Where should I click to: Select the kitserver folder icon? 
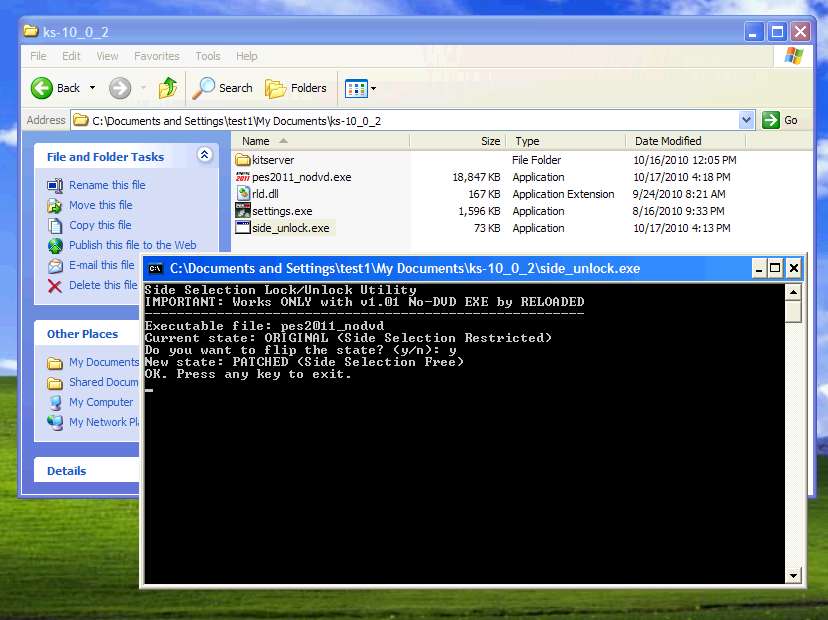pyautogui.click(x=242, y=160)
